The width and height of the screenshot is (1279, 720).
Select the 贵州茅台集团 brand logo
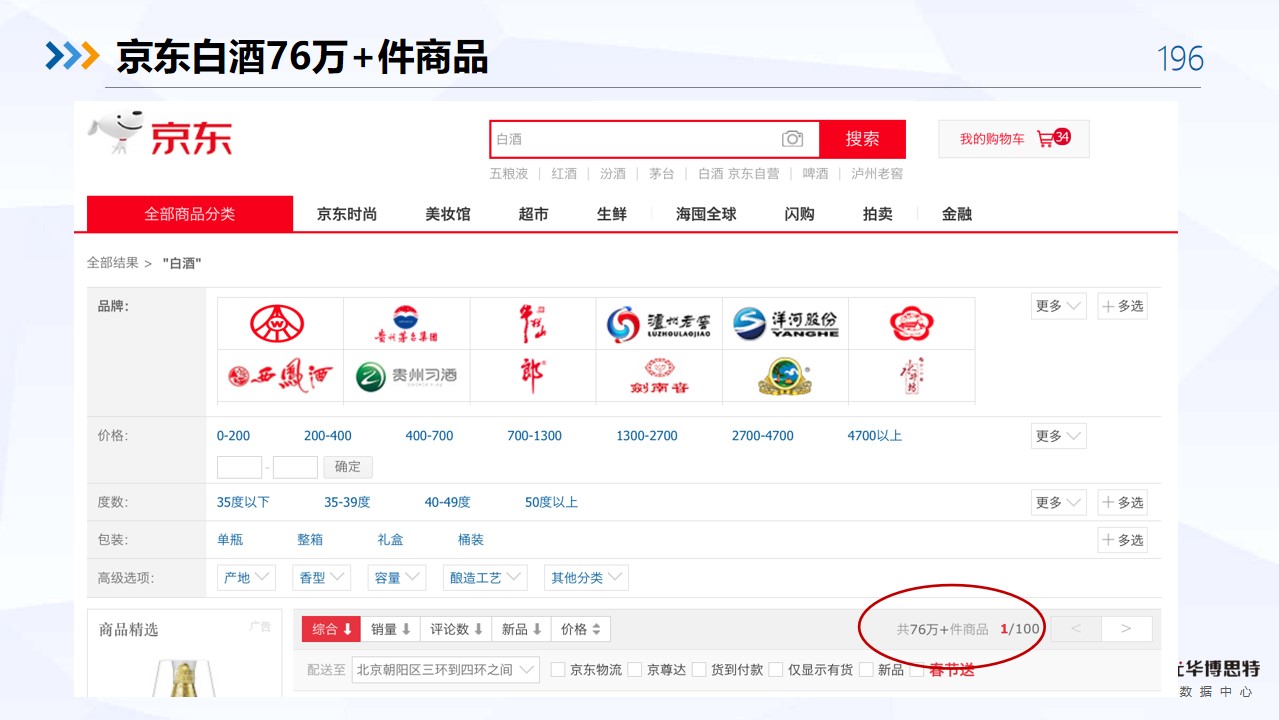(406, 324)
